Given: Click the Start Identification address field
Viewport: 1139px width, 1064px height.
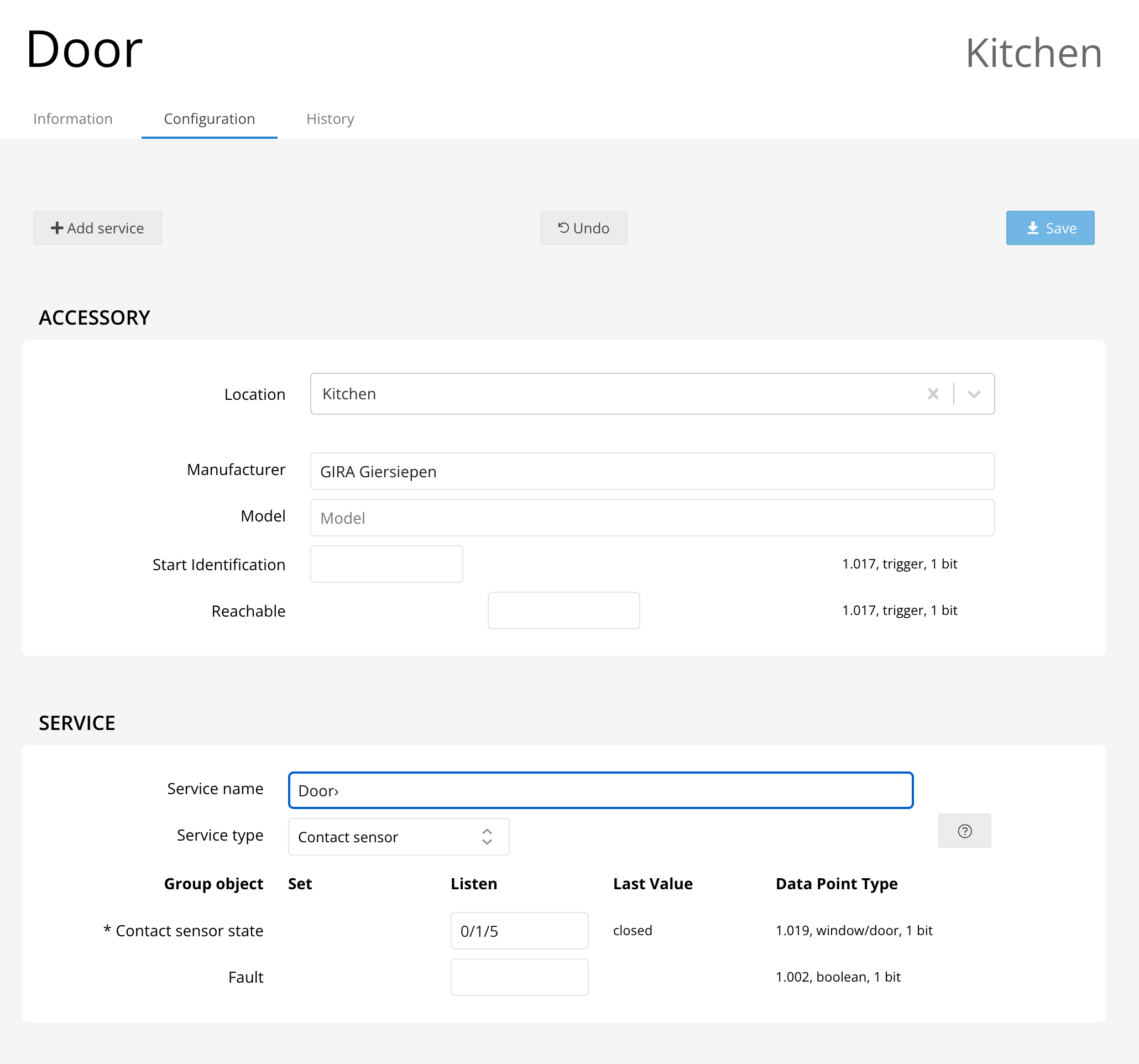Looking at the screenshot, I should coord(386,564).
